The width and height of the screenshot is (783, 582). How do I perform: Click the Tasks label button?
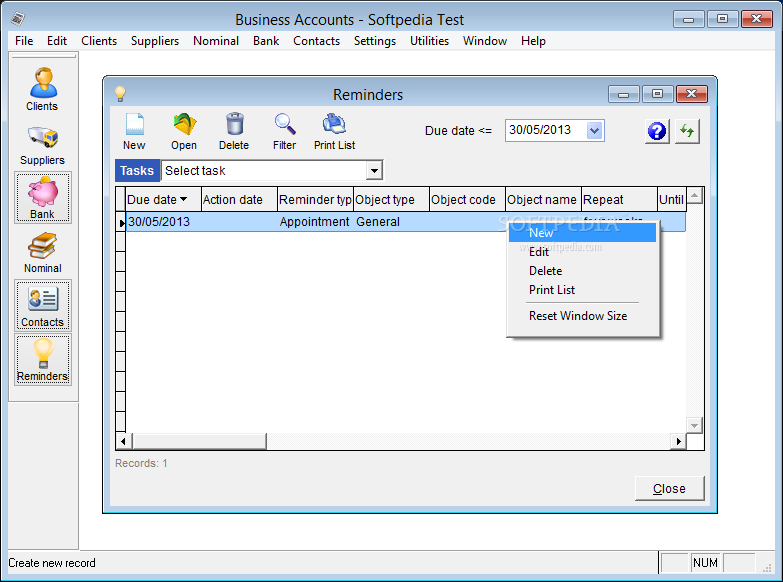coord(137,170)
